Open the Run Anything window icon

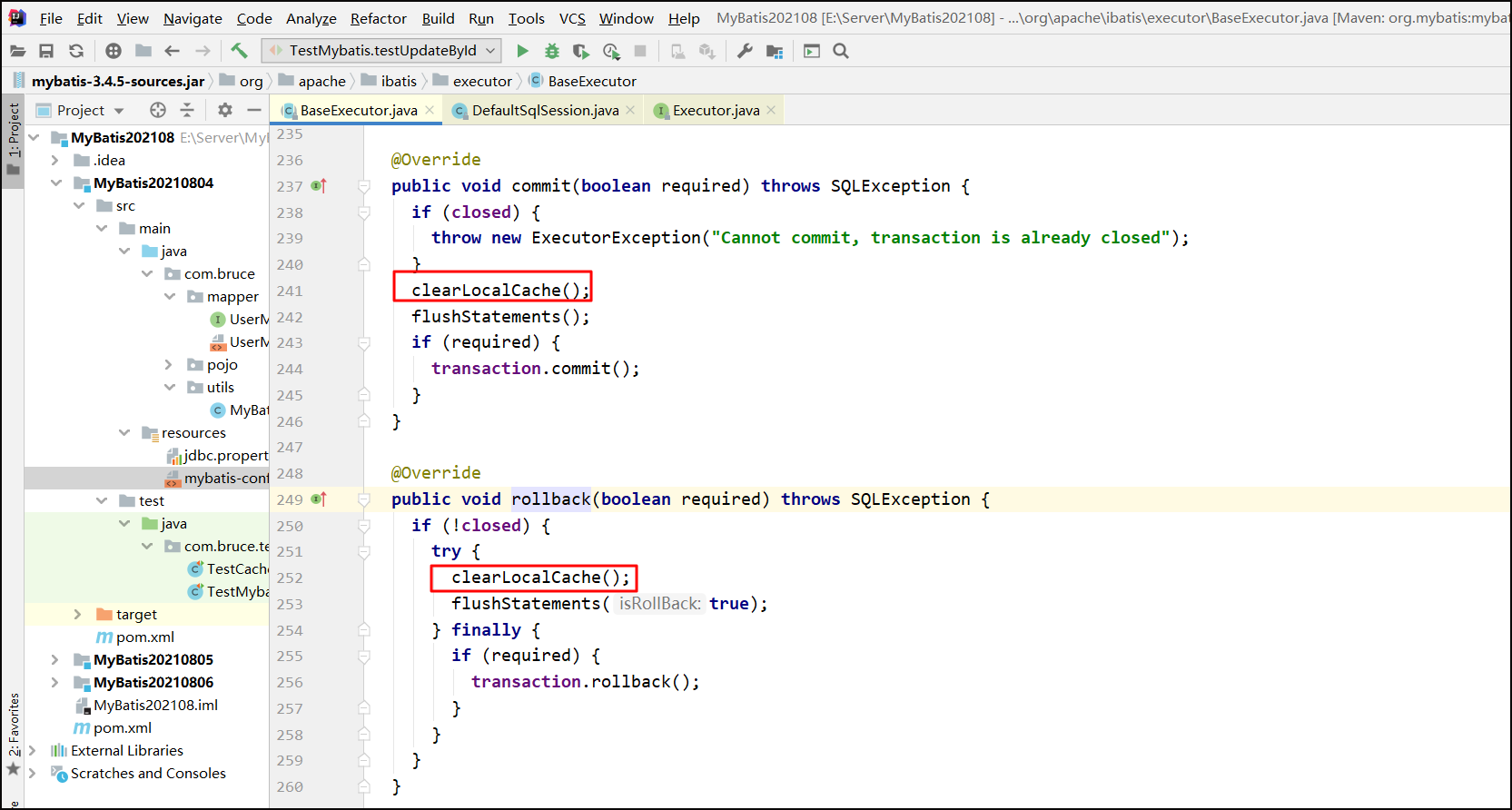click(812, 51)
